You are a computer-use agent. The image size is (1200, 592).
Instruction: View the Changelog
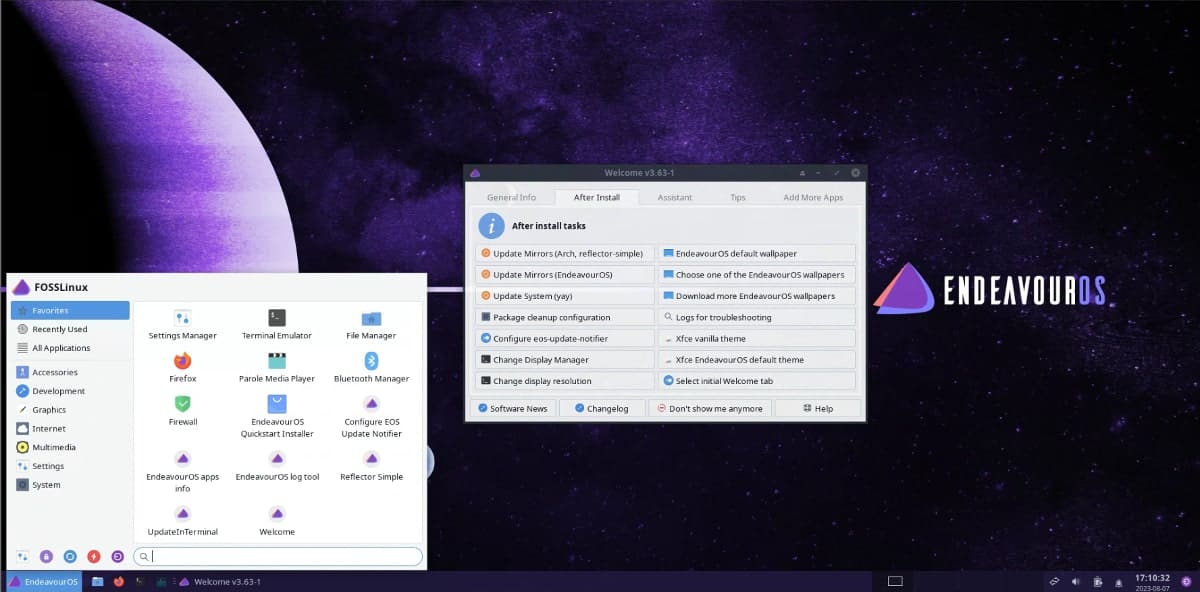[602, 408]
